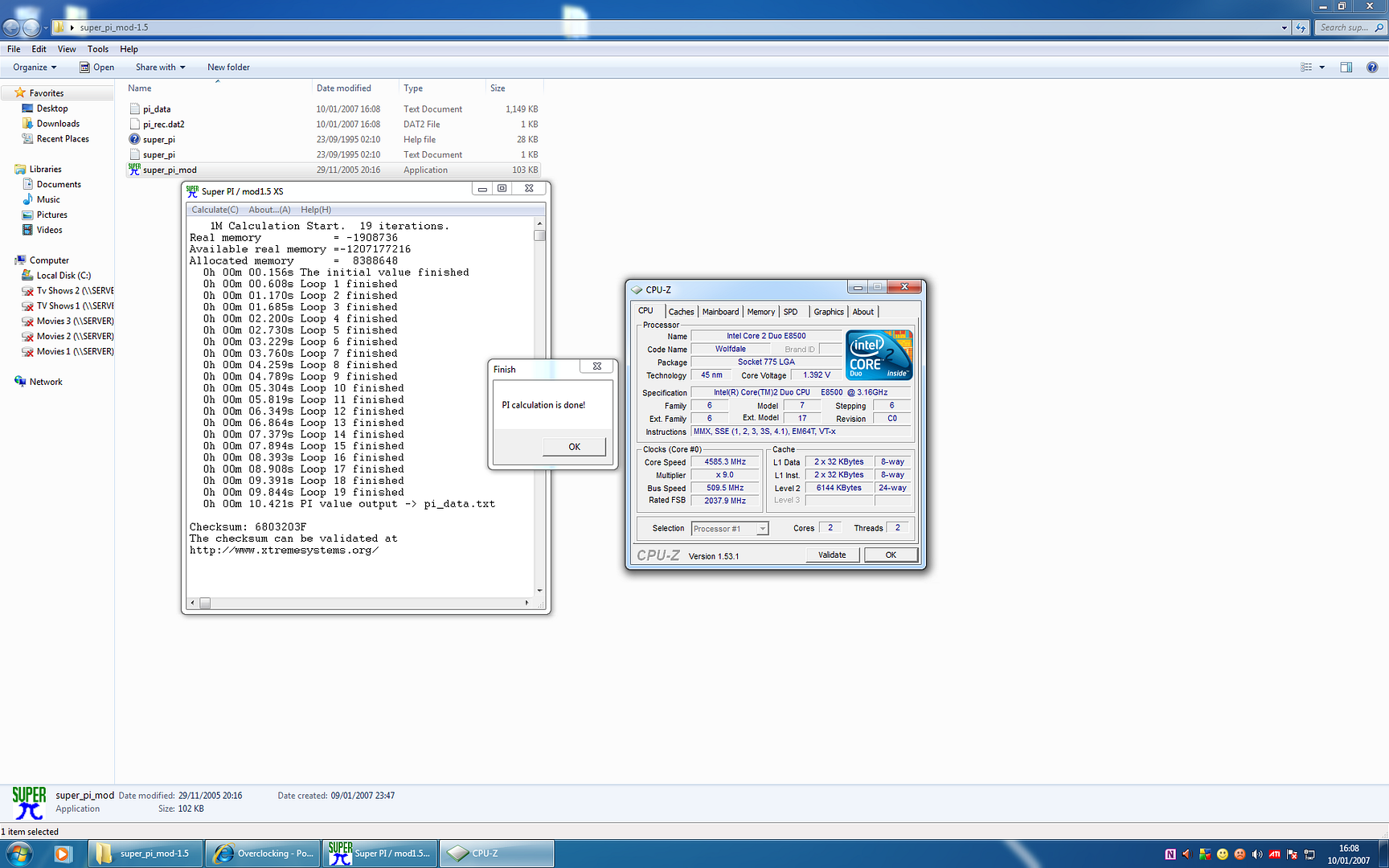Switch to the Memory tab in CPU-Z

[760, 312]
